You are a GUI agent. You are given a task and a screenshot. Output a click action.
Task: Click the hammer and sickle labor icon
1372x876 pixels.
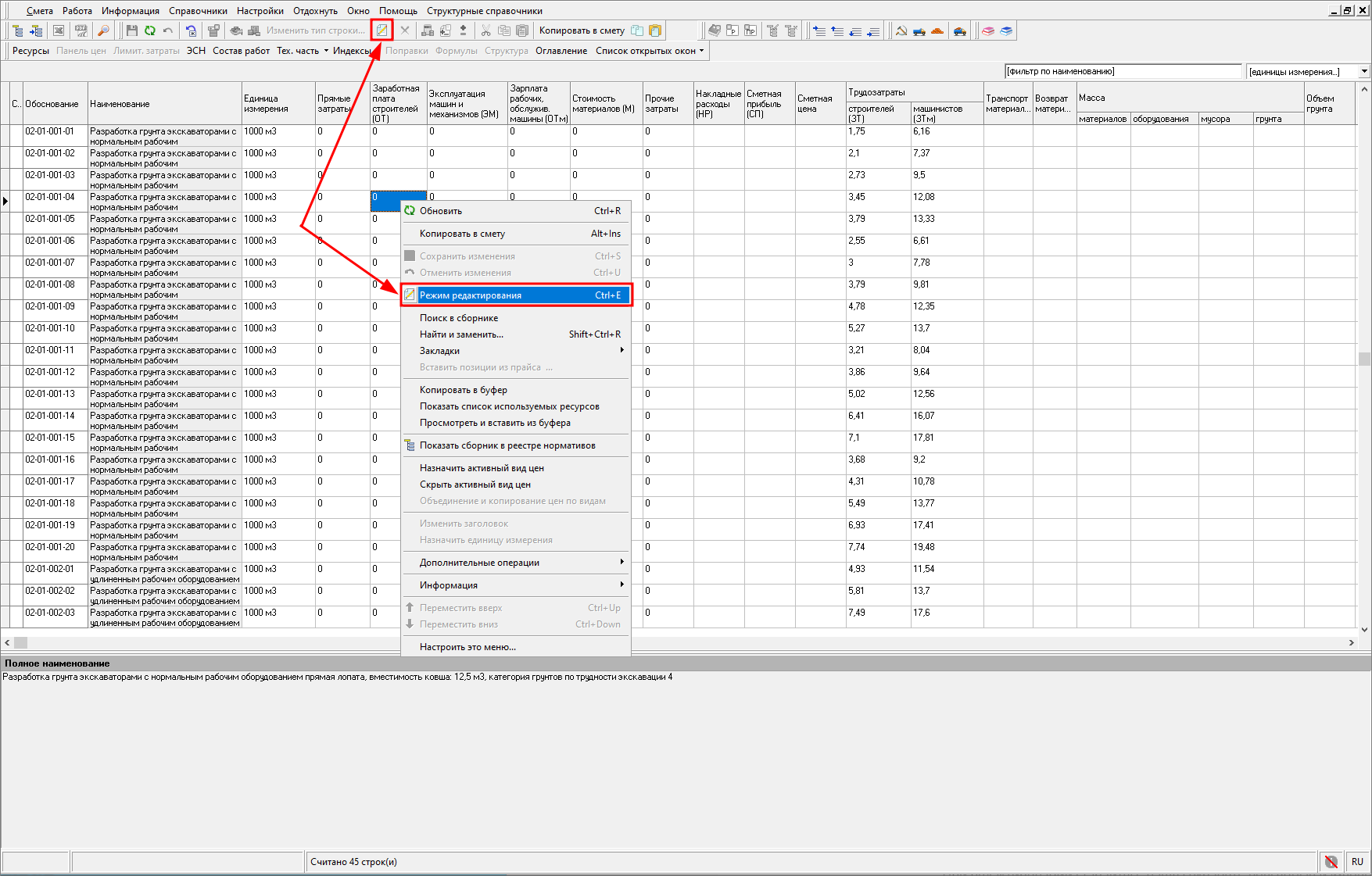coord(901,30)
